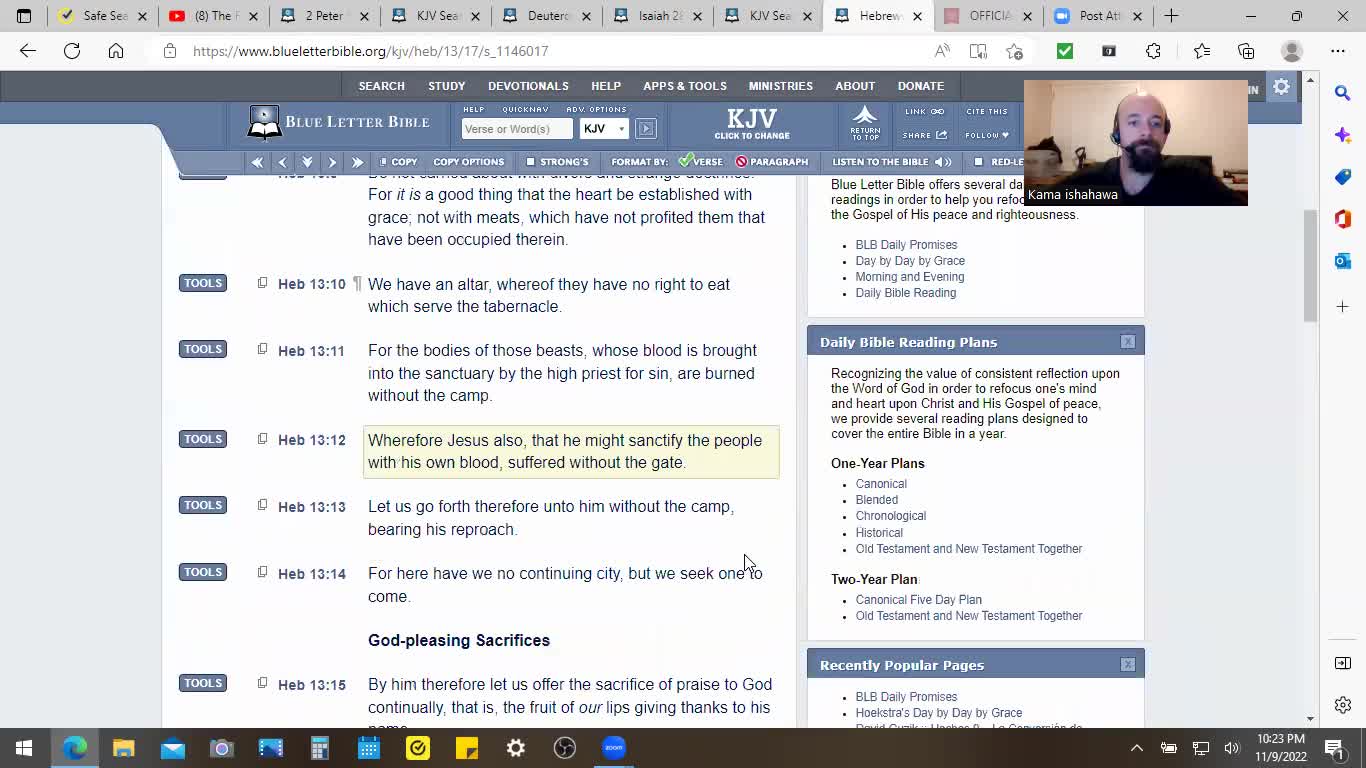
Task: Close the Recently Popular Pages panel
Action: [1128, 665]
